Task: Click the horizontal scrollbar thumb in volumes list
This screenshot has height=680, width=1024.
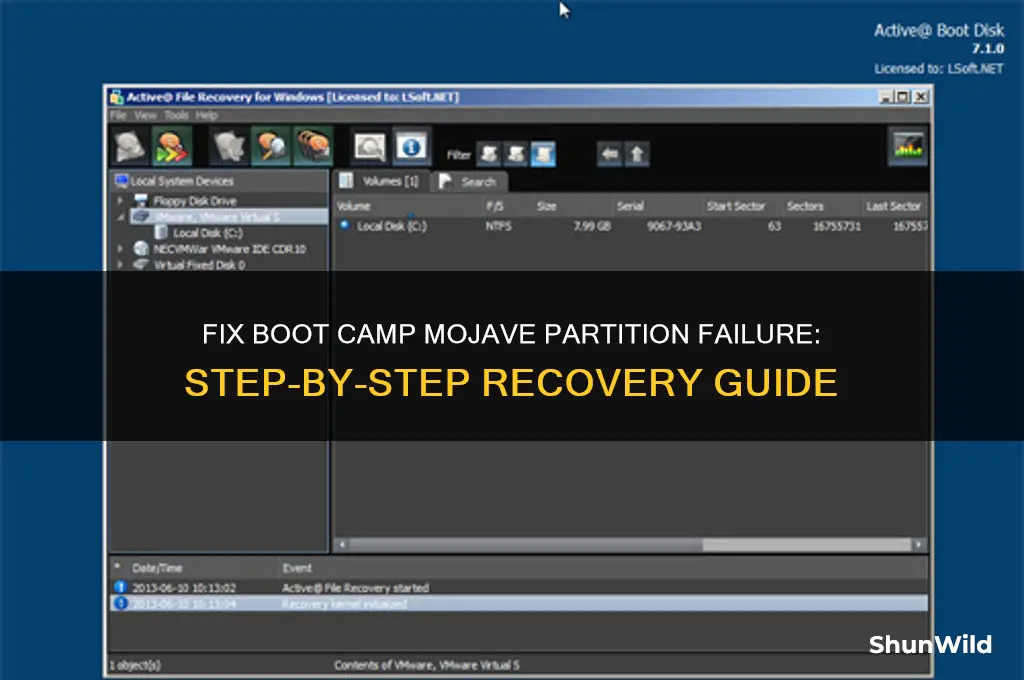Action: 807,545
